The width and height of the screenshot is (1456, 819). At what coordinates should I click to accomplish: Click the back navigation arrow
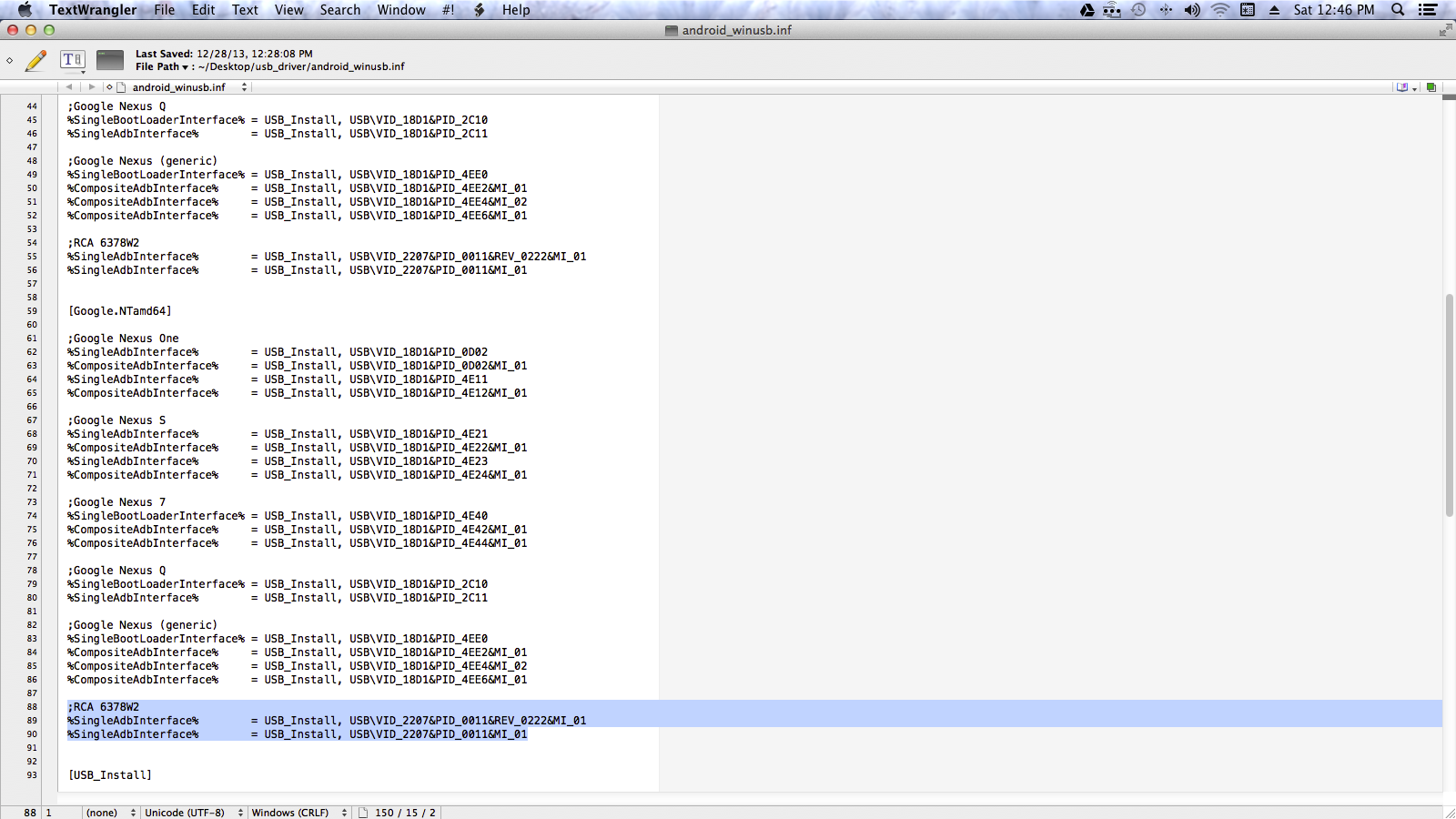(70, 86)
